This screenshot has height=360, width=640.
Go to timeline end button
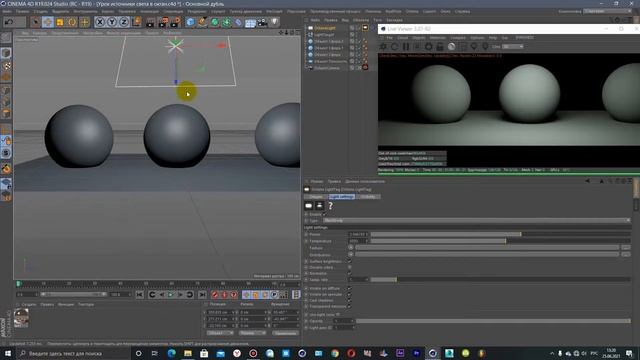point(202,295)
